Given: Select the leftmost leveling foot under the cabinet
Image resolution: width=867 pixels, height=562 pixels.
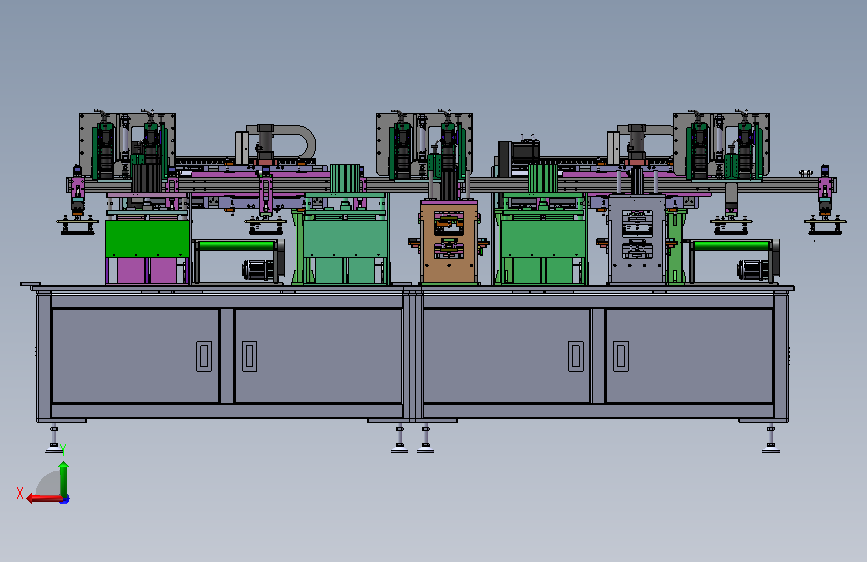Looking at the screenshot, I should tap(54, 439).
